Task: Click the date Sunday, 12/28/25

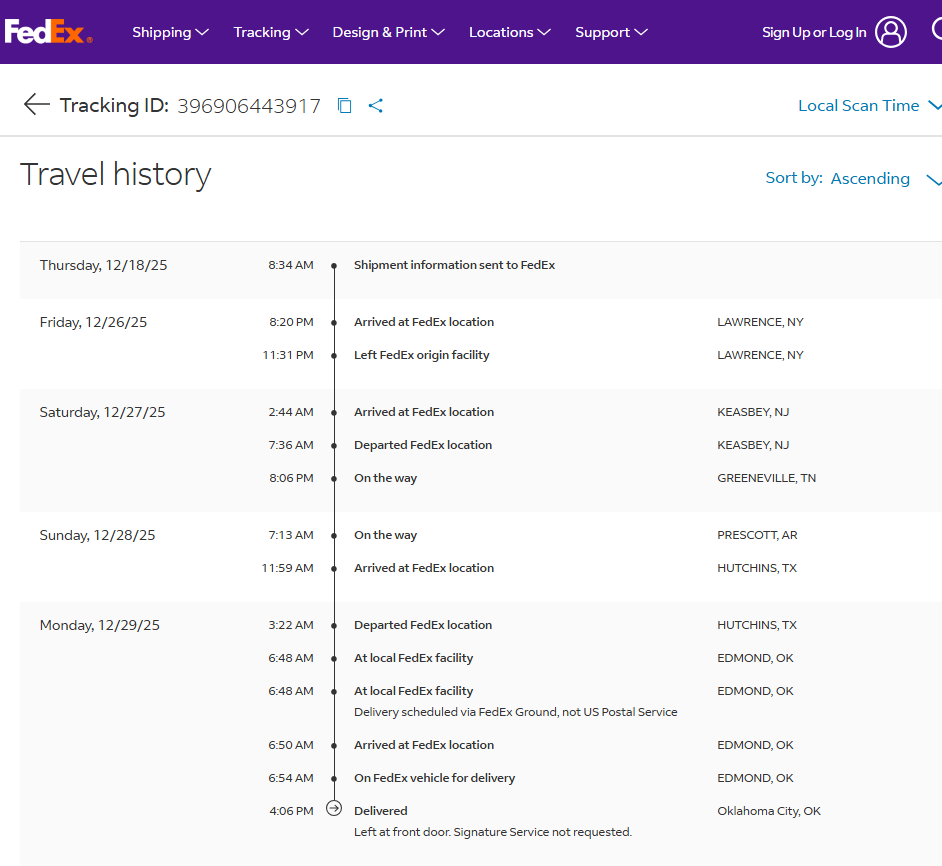Action: (97, 535)
